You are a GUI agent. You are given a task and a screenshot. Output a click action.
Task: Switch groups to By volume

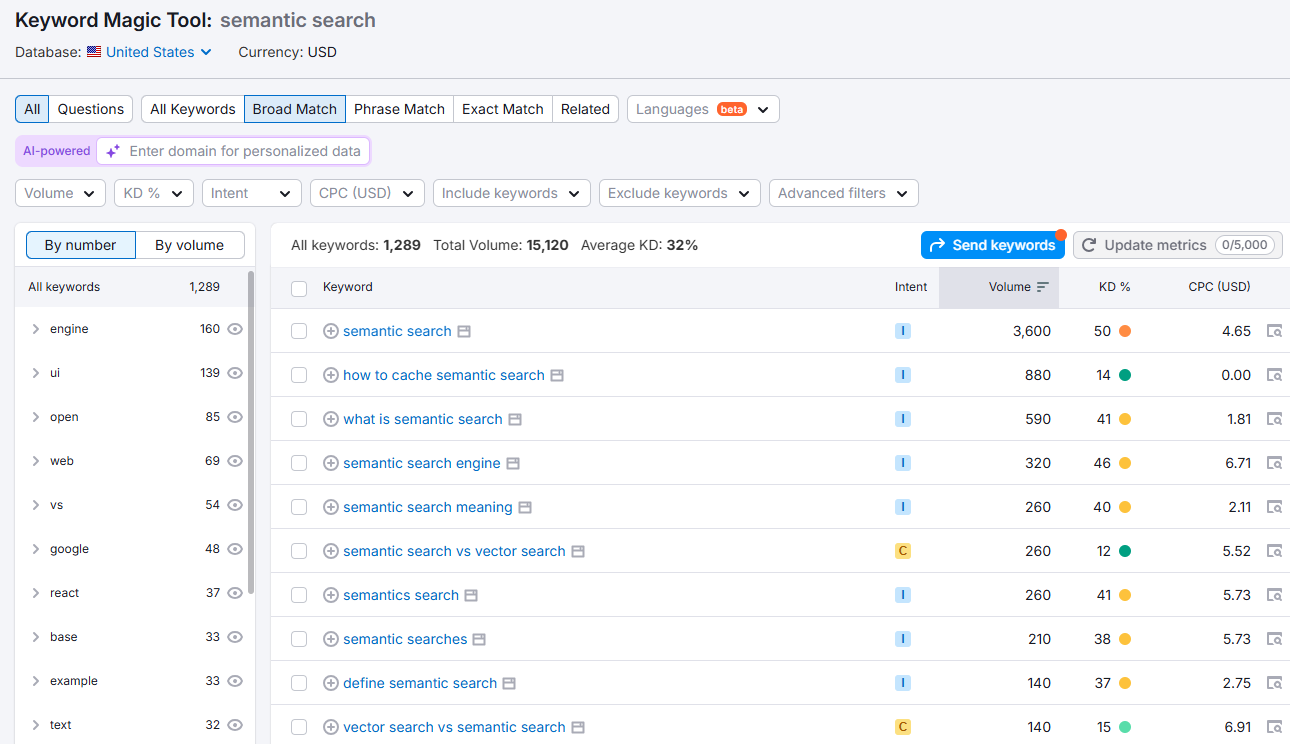coord(190,245)
